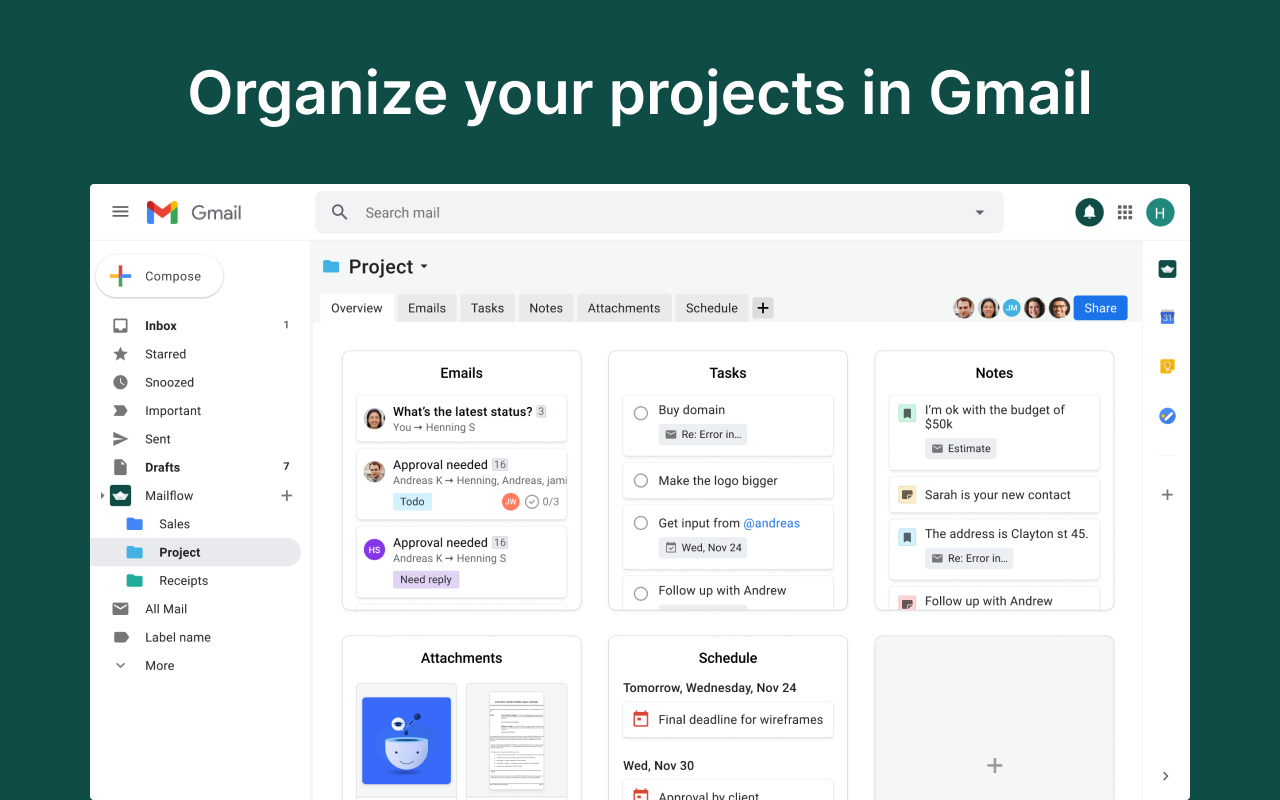Open advanced search options dropdown
The image size is (1280, 800).
[978, 212]
